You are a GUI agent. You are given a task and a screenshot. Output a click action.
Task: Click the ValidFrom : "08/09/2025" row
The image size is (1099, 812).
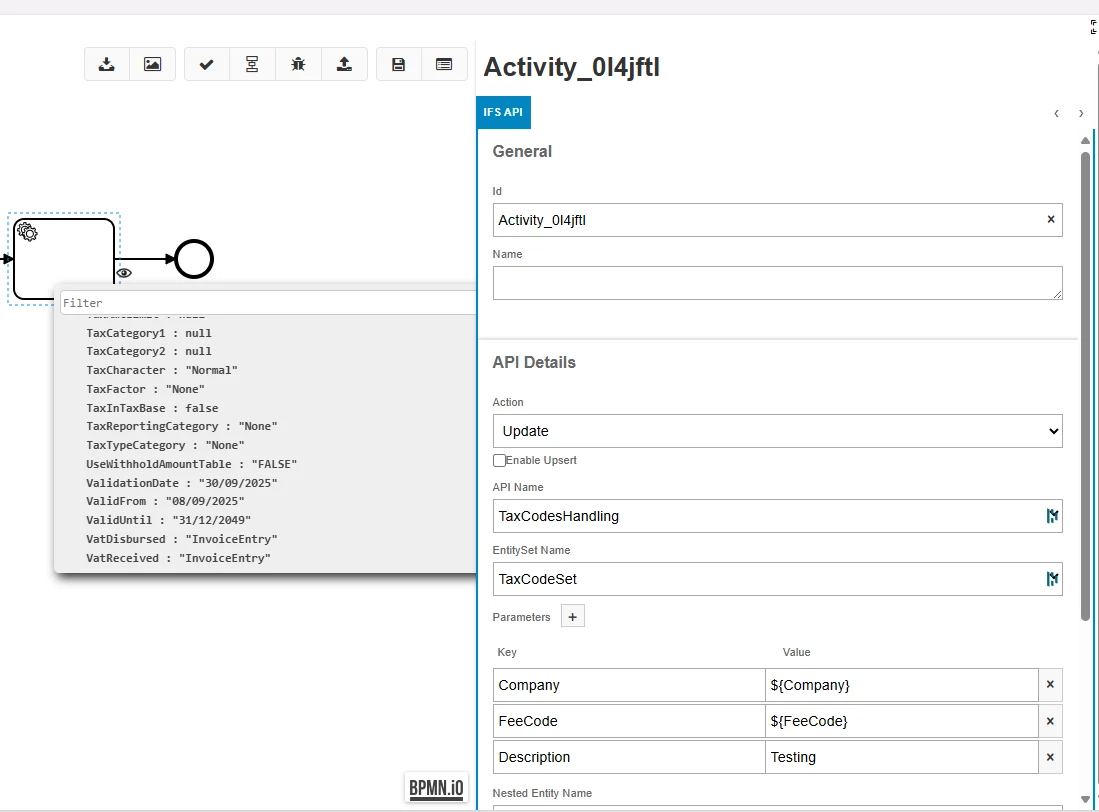click(x=165, y=501)
